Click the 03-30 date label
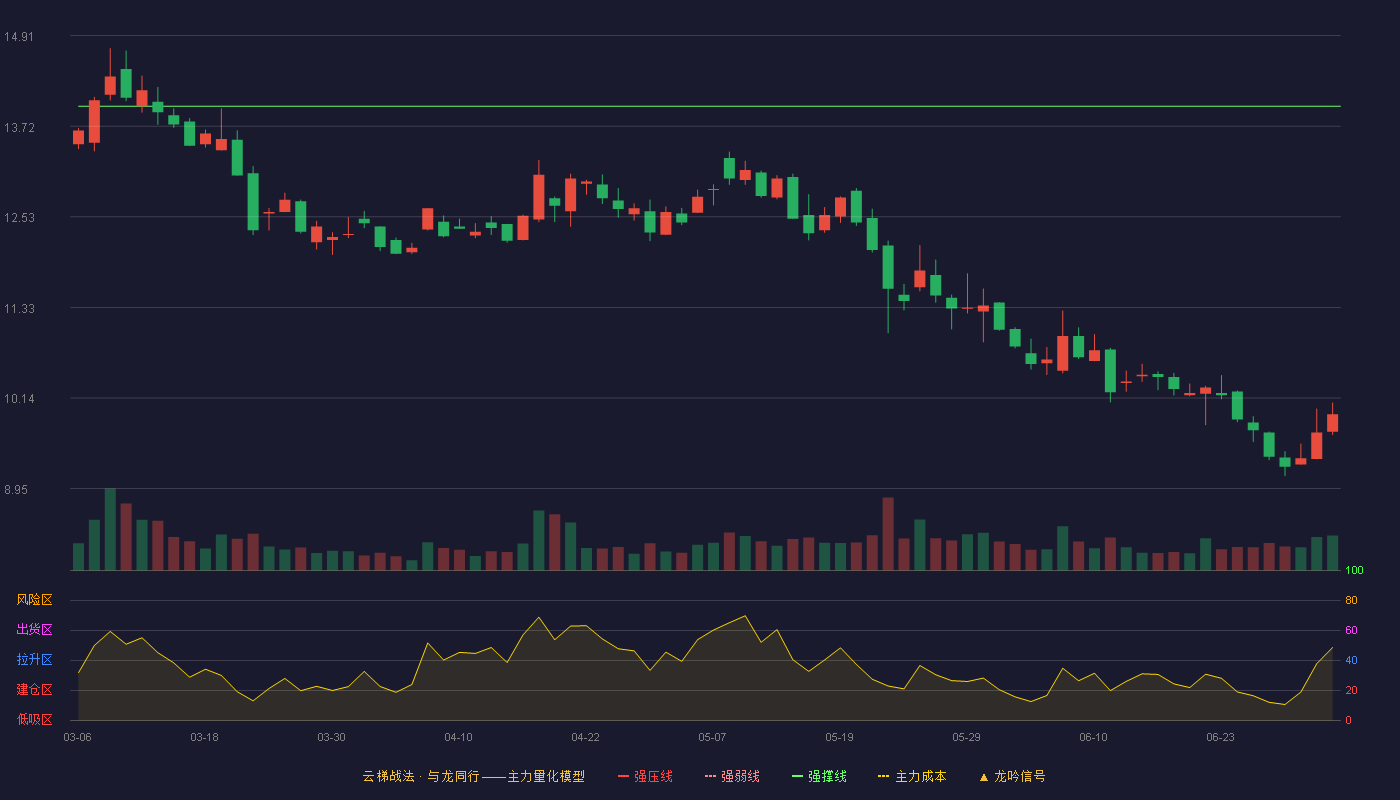 tap(331, 737)
